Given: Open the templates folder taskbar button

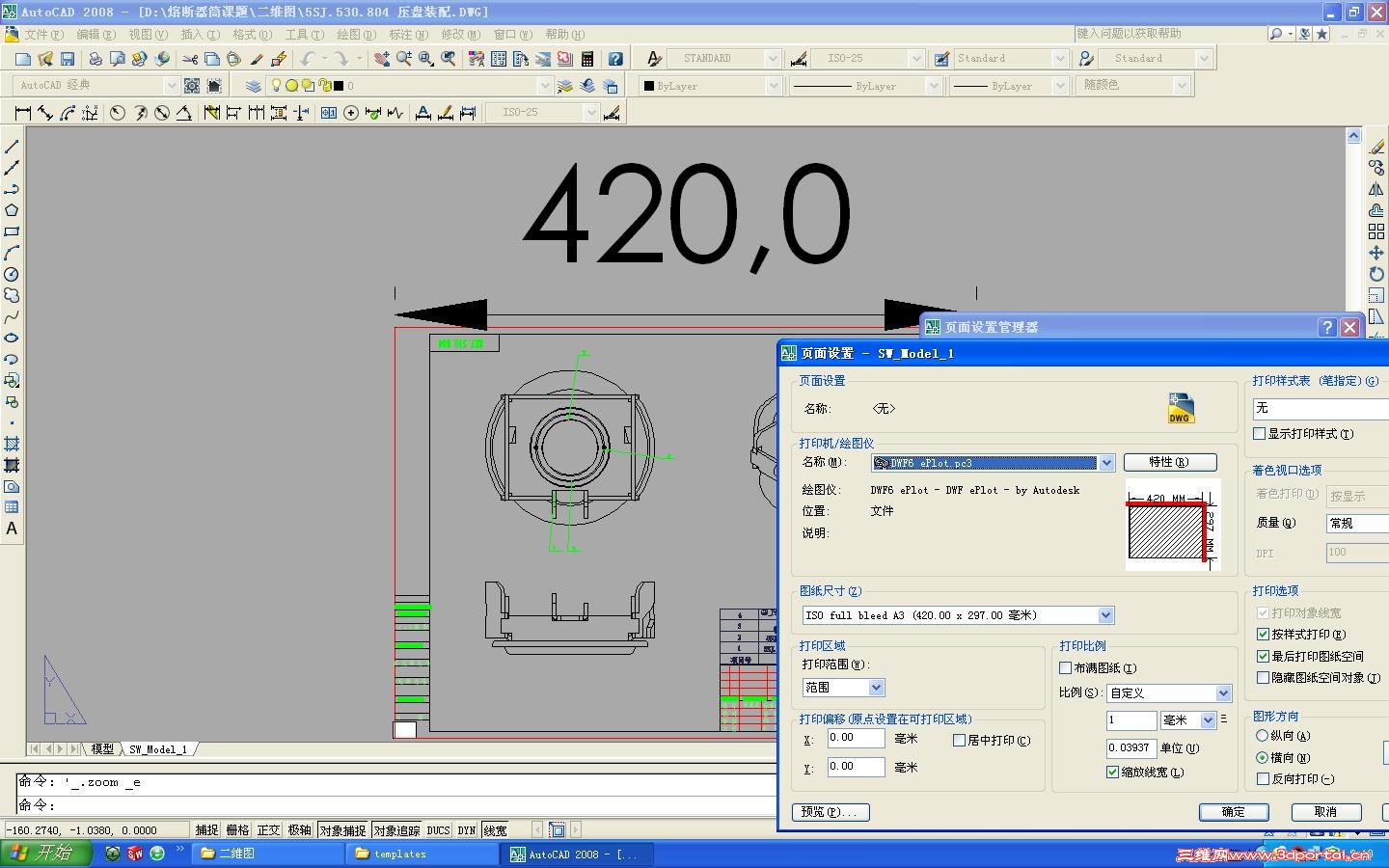Looking at the screenshot, I should pos(422,854).
